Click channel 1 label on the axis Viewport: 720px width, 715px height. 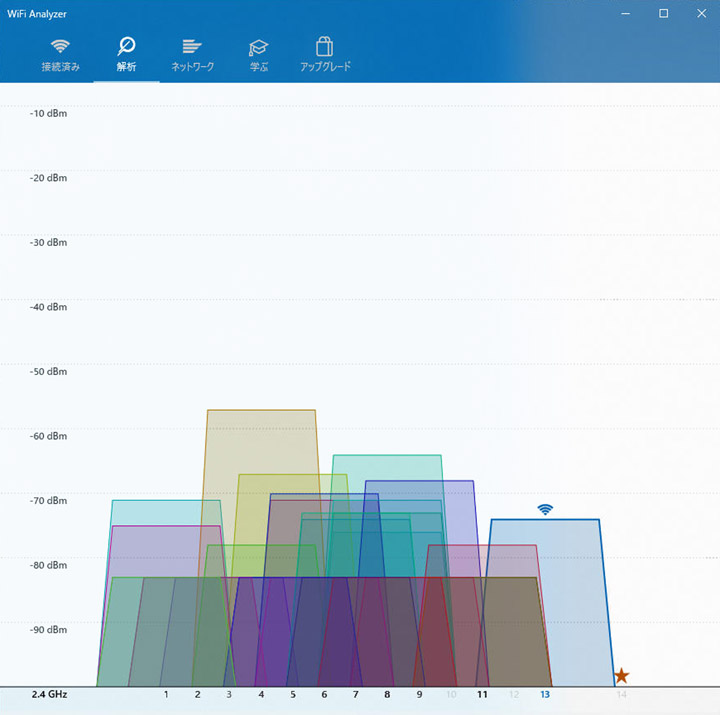tap(166, 694)
